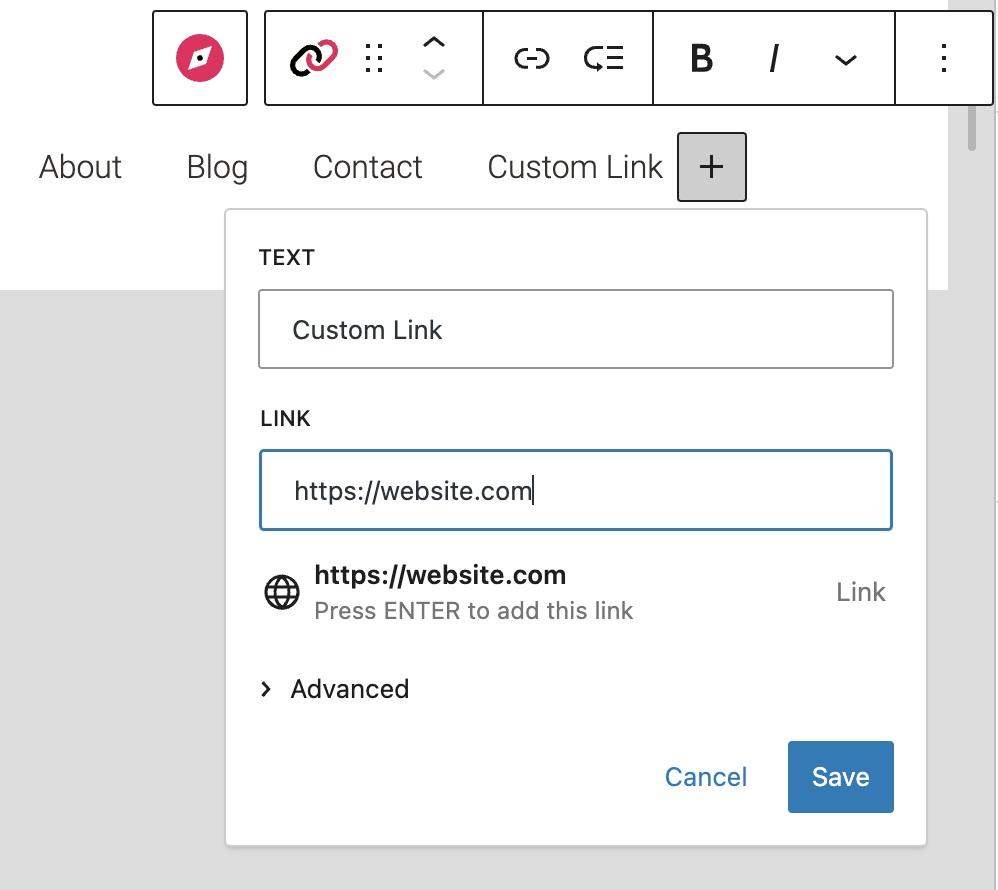This screenshot has height=890, width=998.
Task: Open the more formatting options chevron
Action: (846, 60)
